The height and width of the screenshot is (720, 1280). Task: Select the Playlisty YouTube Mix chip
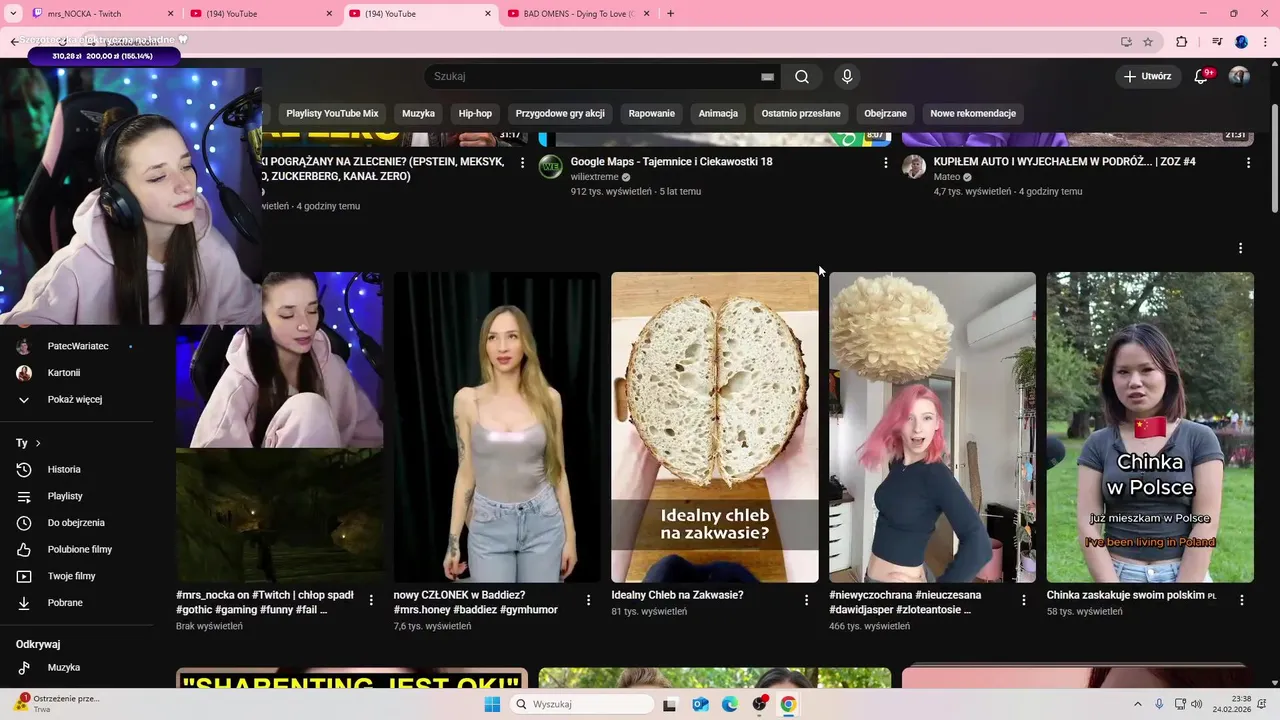click(x=332, y=114)
